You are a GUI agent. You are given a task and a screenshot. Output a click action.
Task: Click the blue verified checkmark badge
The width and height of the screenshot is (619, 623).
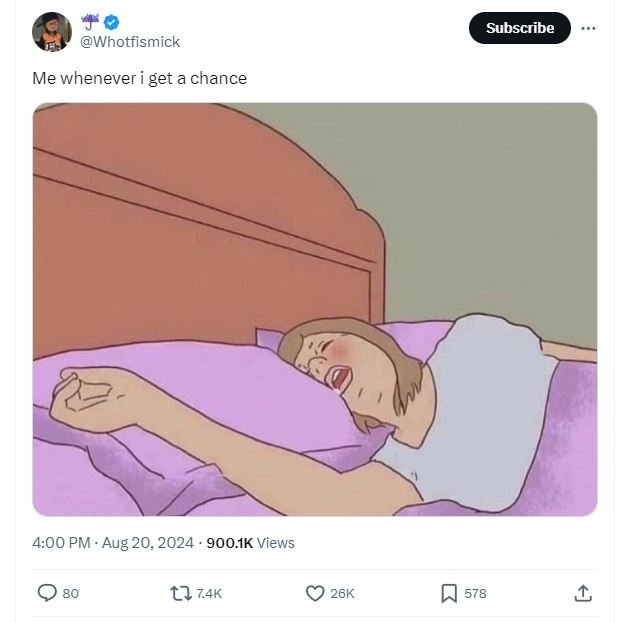click(114, 21)
